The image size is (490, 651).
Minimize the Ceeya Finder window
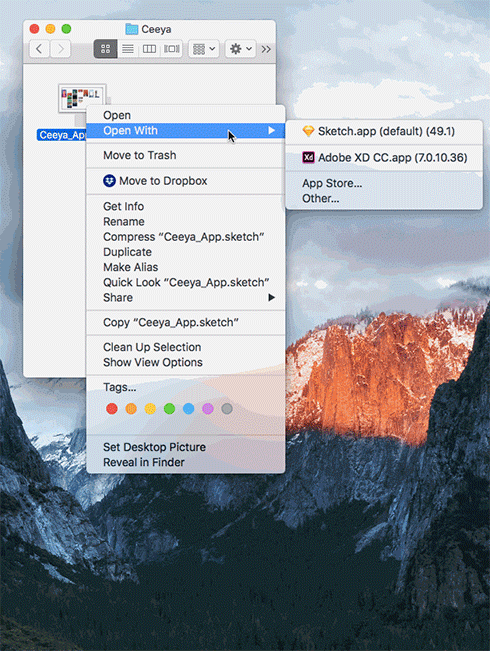50,29
